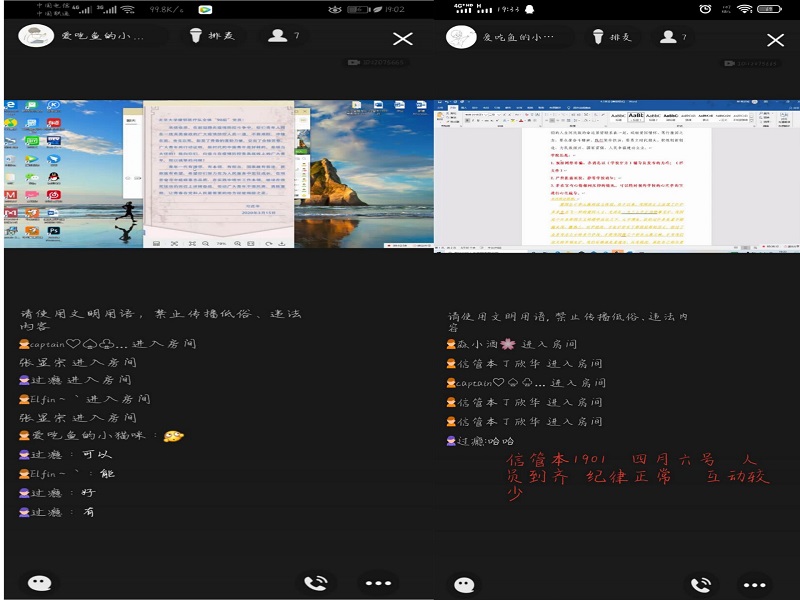Open chat bubble icon in right room
The width and height of the screenshot is (800, 600).
coord(464,585)
